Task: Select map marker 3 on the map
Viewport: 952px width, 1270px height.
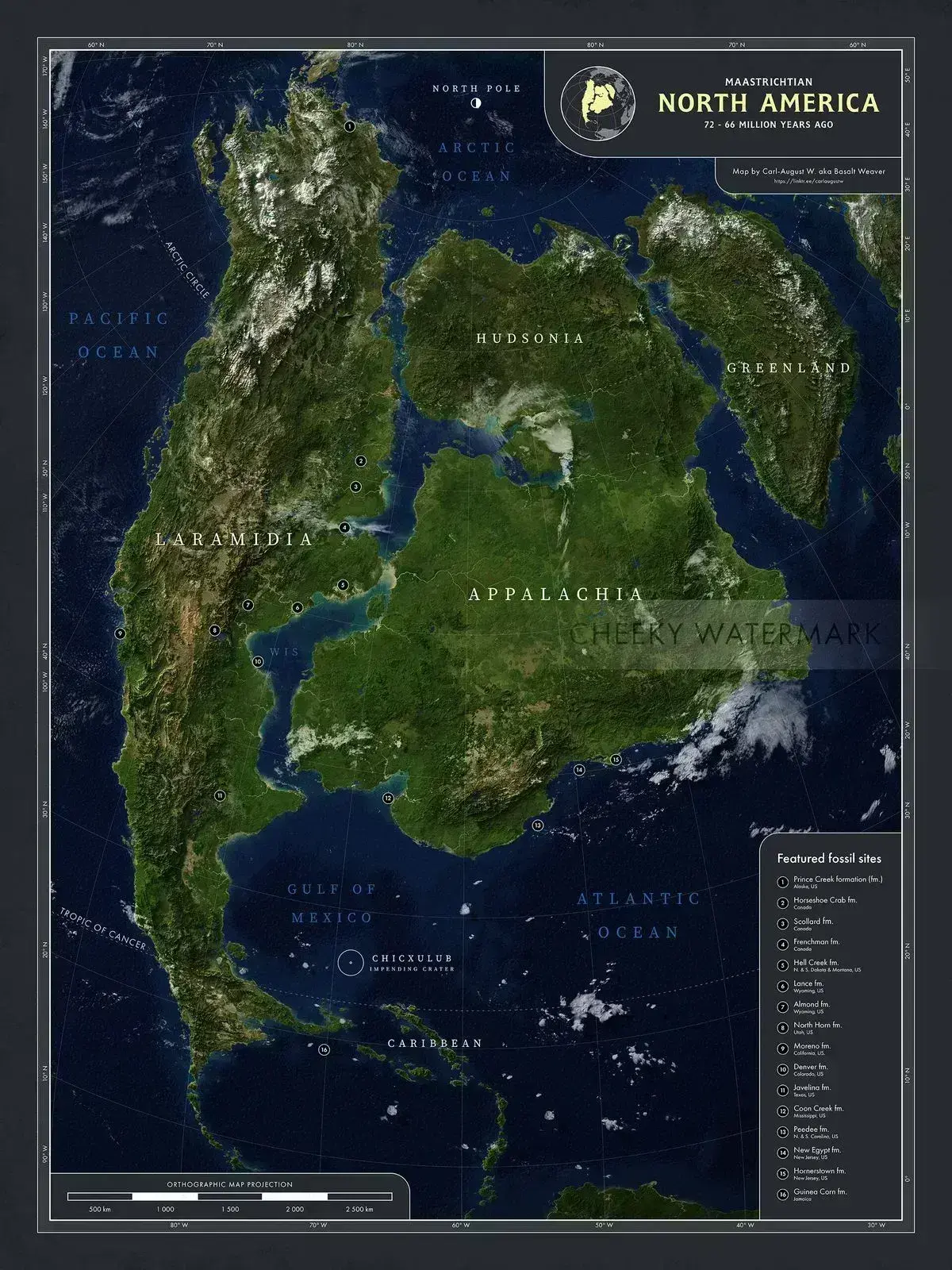Action: coord(355,487)
